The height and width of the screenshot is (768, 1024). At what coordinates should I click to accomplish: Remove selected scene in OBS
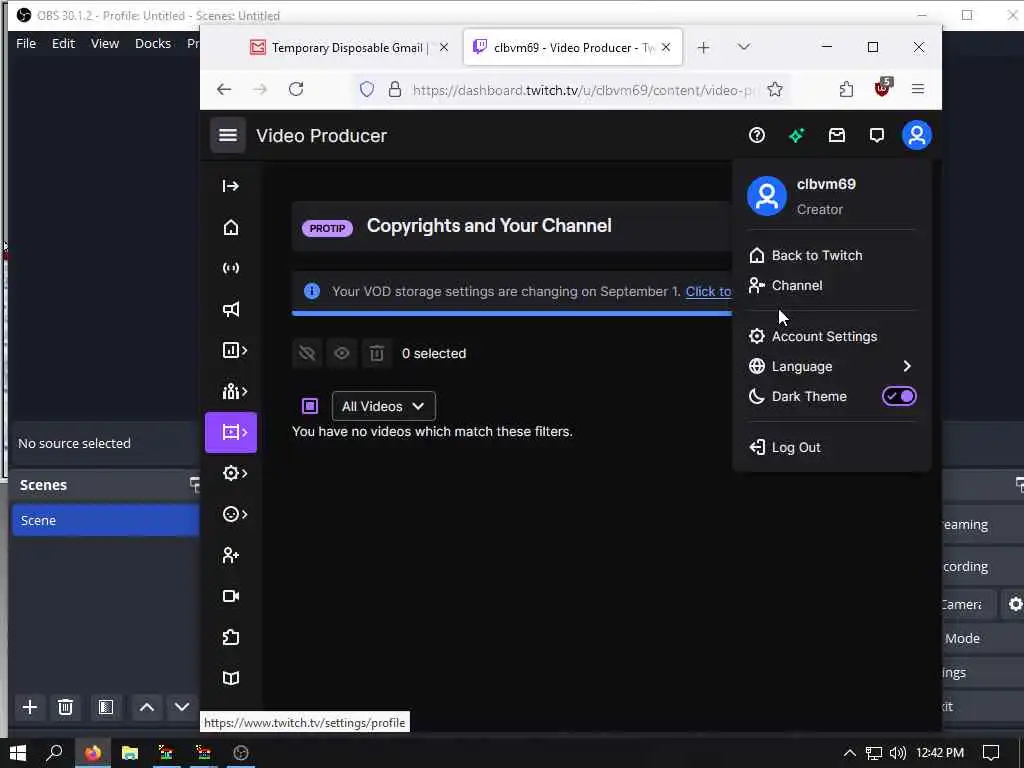coord(65,707)
